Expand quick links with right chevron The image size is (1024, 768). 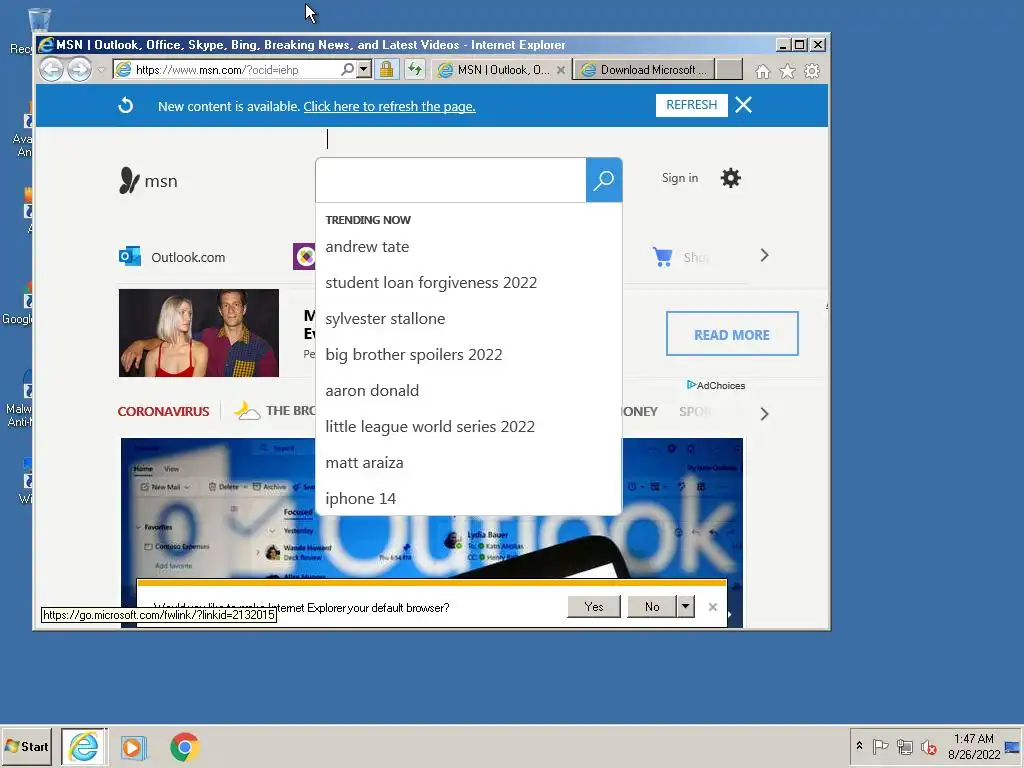pyautogui.click(x=764, y=255)
